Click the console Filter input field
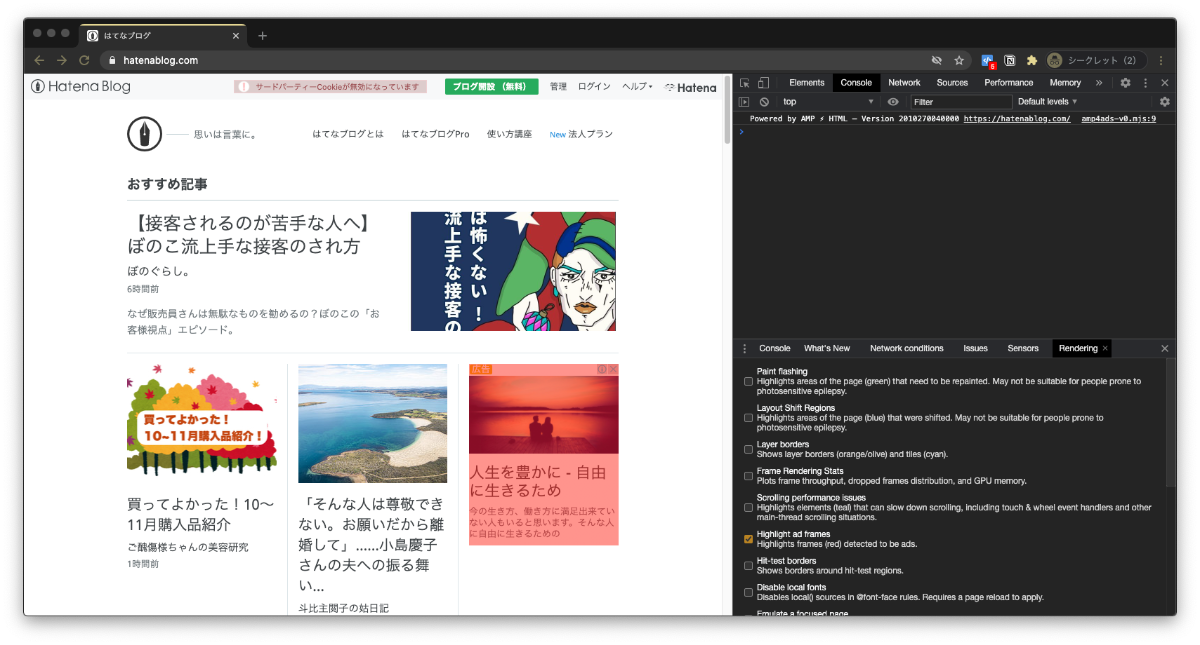The height and width of the screenshot is (645, 1200). pos(961,102)
